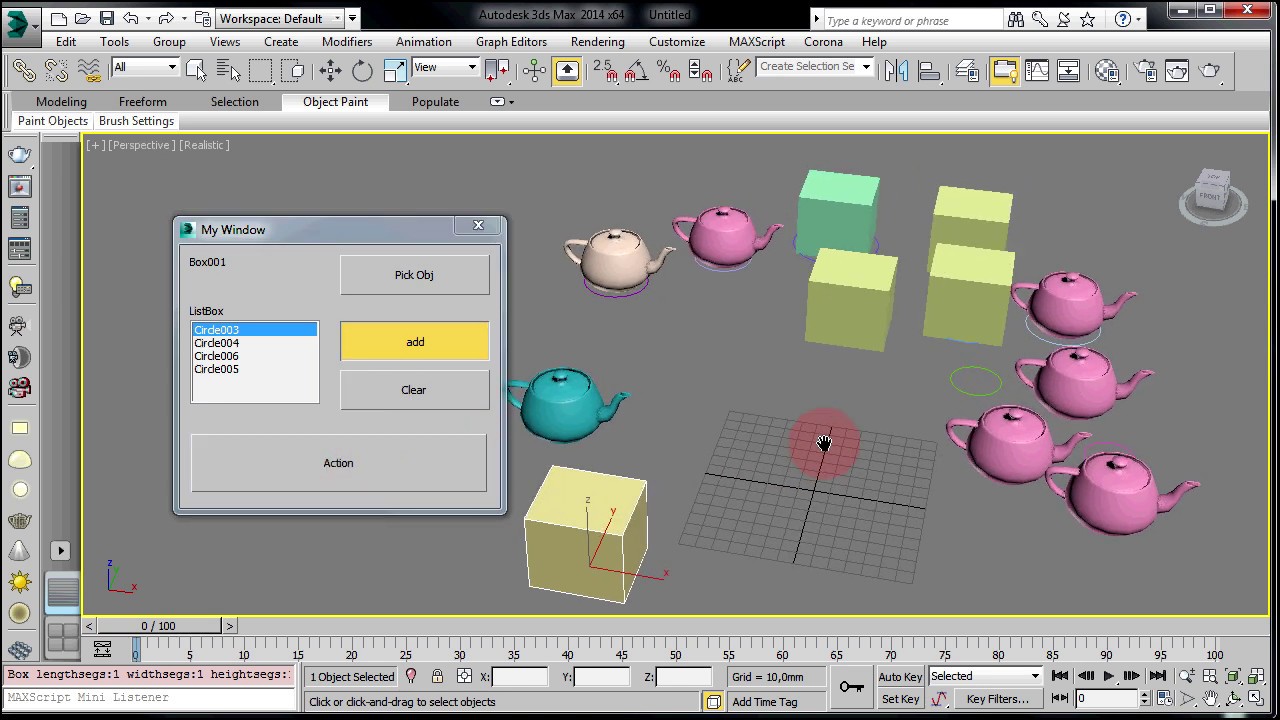Click the Mirror tool icon
Screen dimensions: 1280x720
coord(896,70)
